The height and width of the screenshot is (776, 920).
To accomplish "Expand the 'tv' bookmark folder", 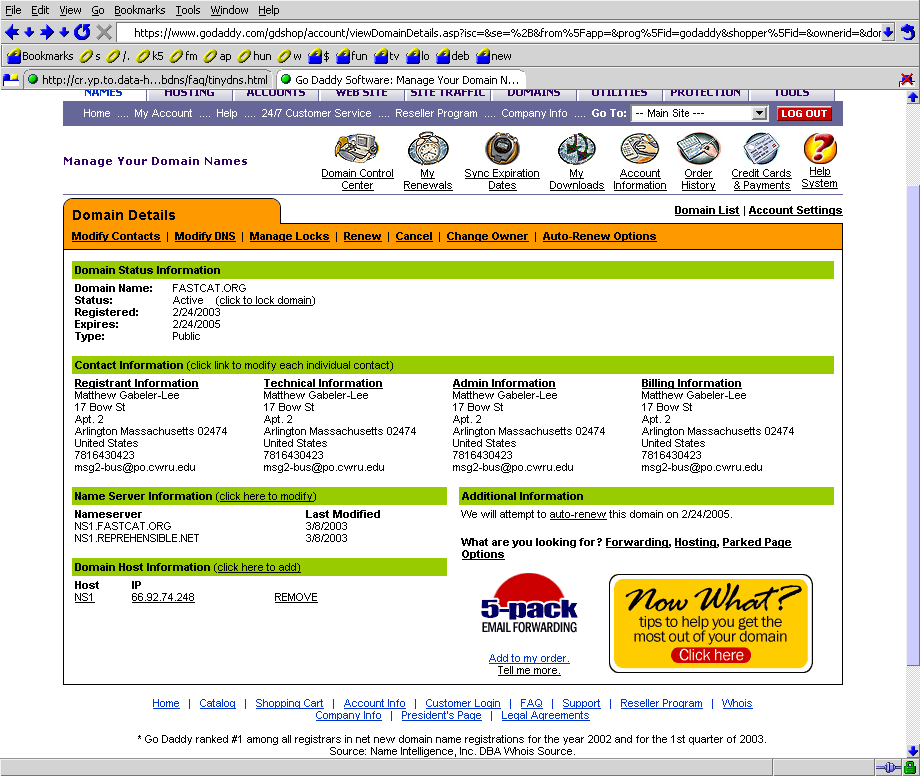I will pos(387,56).
